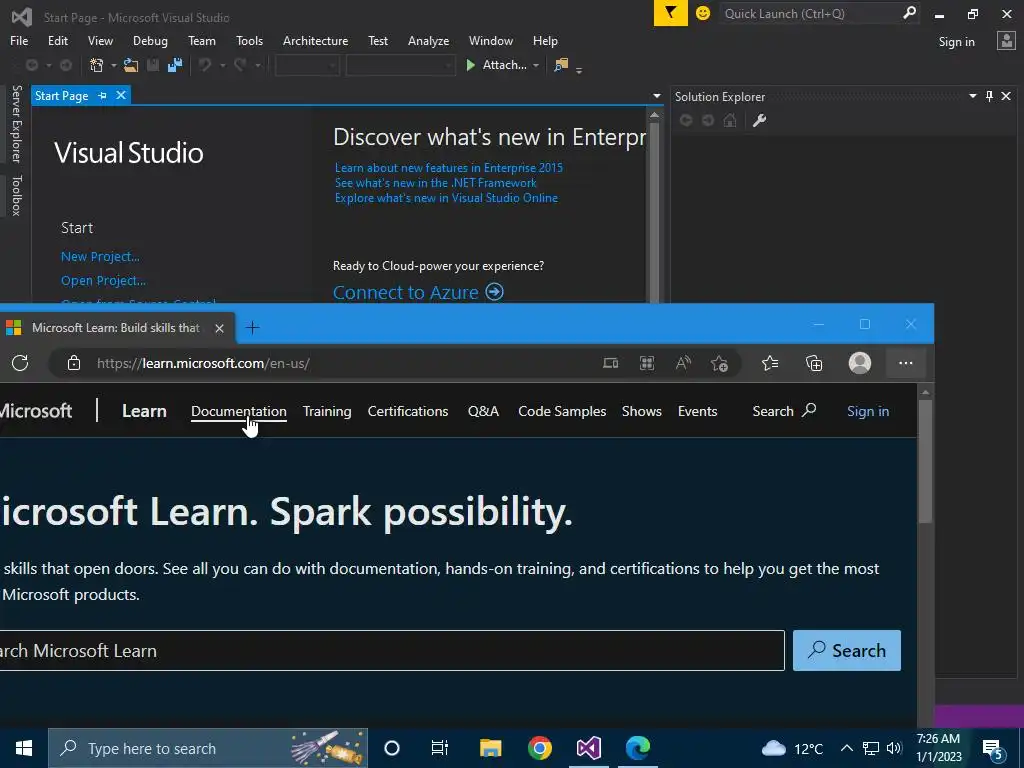Open Edge Settings and more menu

click(905, 363)
